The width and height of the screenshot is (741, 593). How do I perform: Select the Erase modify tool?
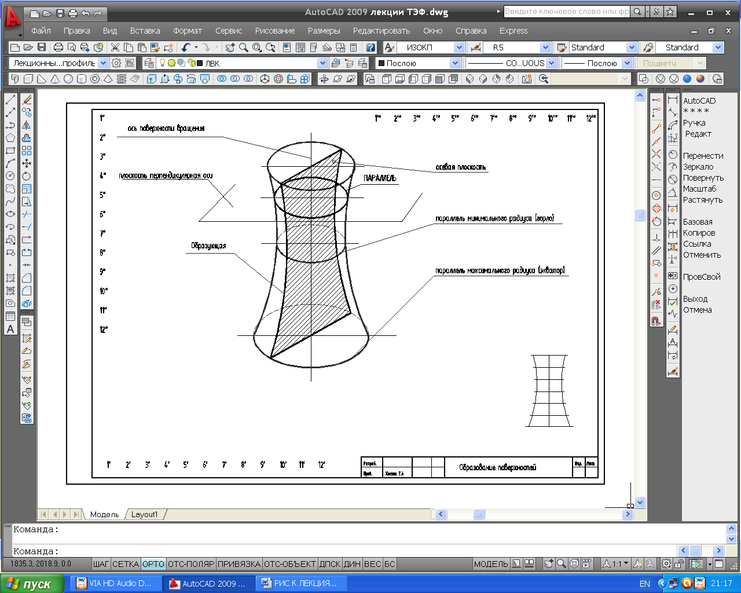27,100
